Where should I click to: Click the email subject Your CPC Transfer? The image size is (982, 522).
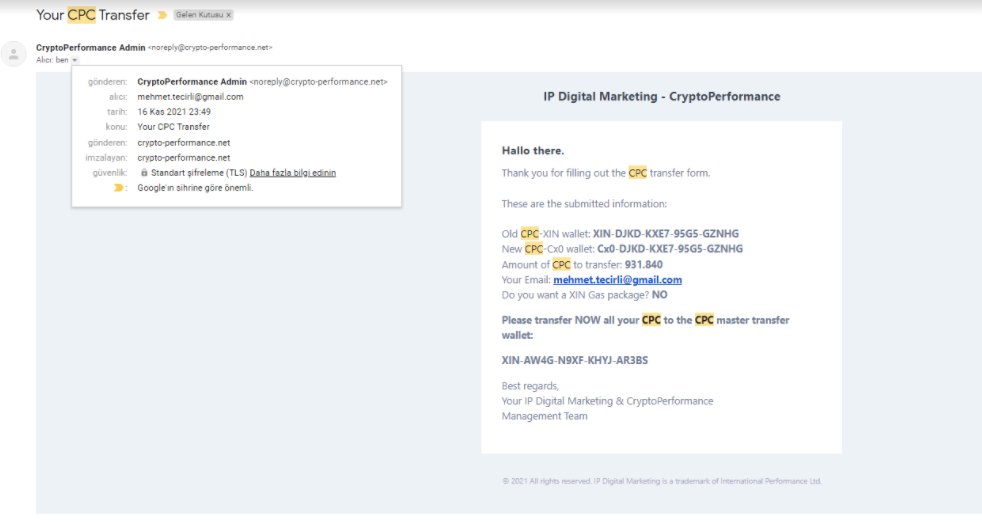point(93,15)
